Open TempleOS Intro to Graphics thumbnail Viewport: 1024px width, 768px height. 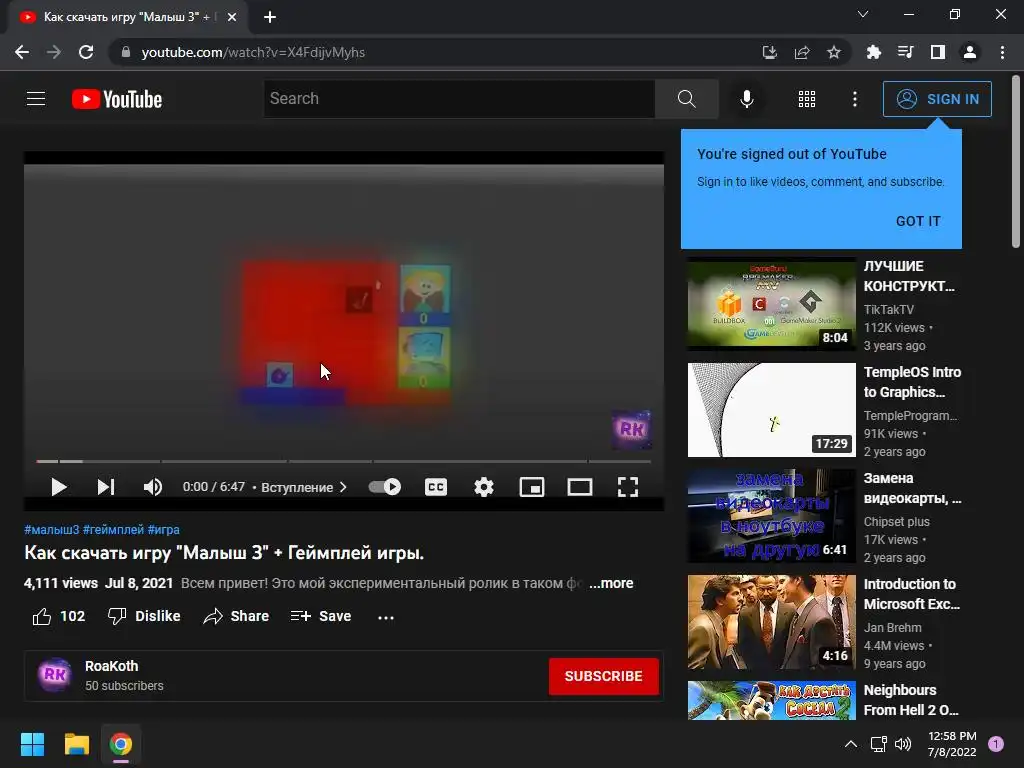tap(771, 409)
